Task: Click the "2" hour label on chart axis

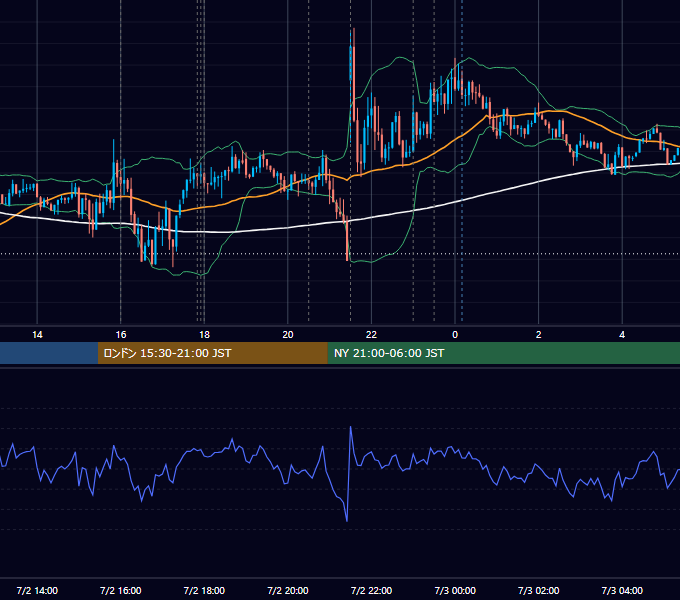Action: tap(539, 335)
